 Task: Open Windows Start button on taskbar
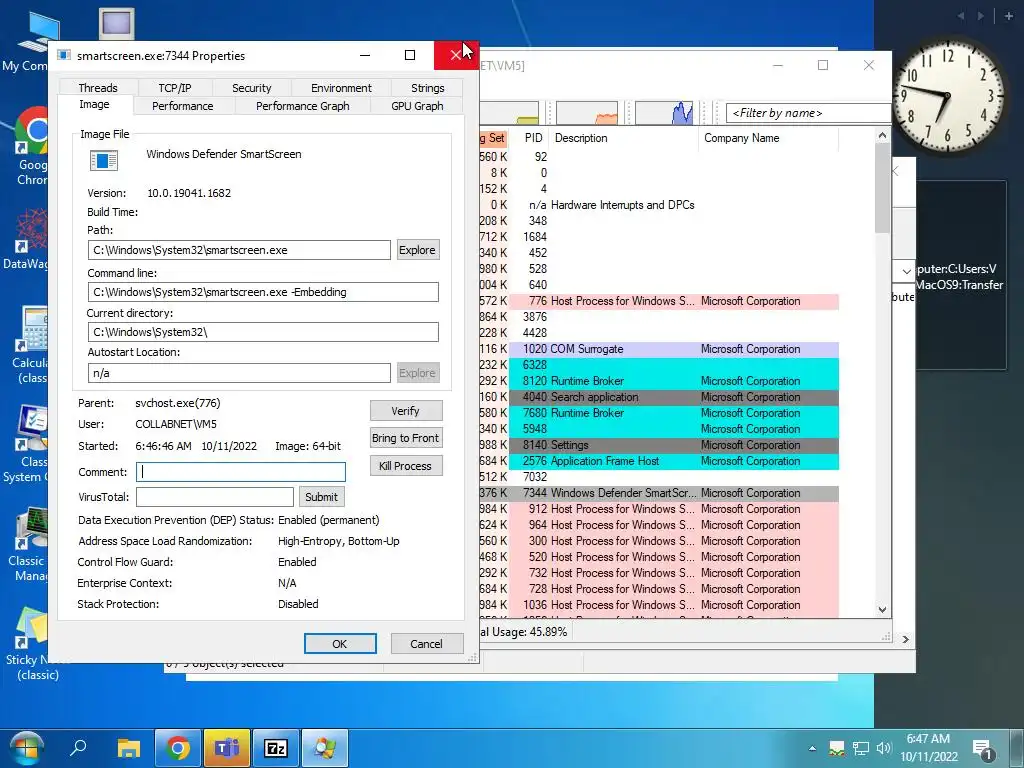[x=25, y=747]
